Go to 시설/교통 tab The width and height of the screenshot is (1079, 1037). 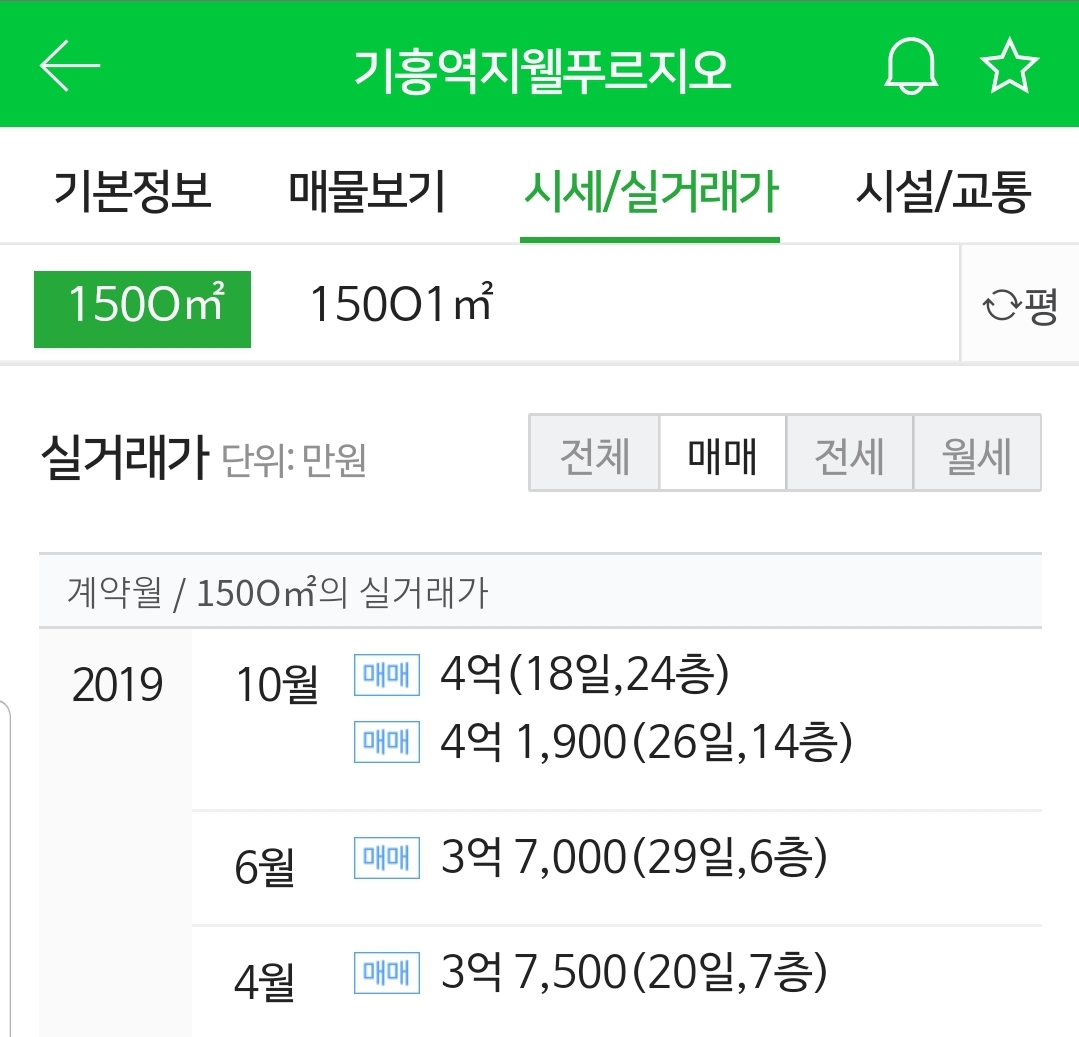coord(943,191)
